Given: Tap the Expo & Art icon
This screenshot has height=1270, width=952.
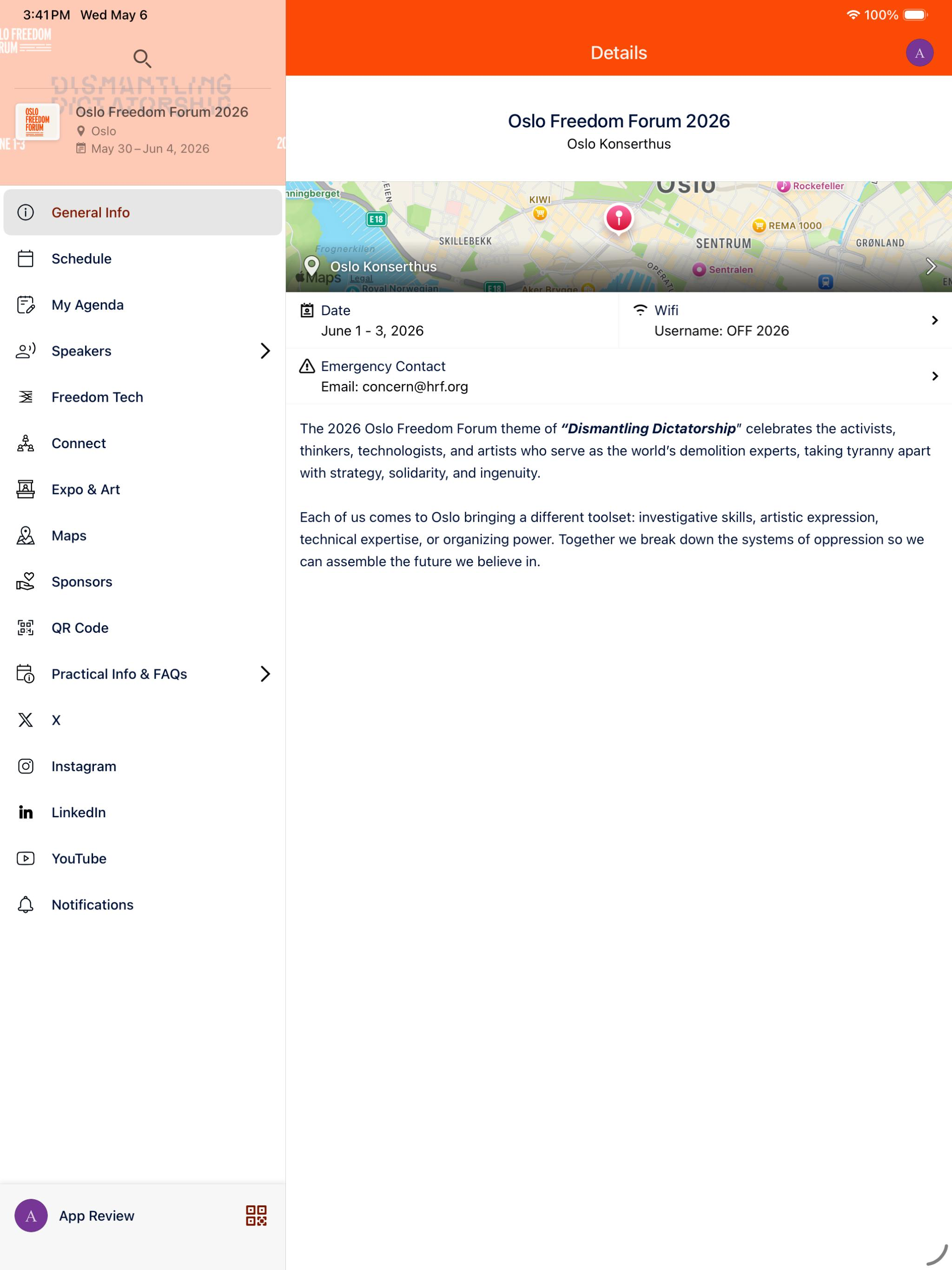Looking at the screenshot, I should point(26,489).
